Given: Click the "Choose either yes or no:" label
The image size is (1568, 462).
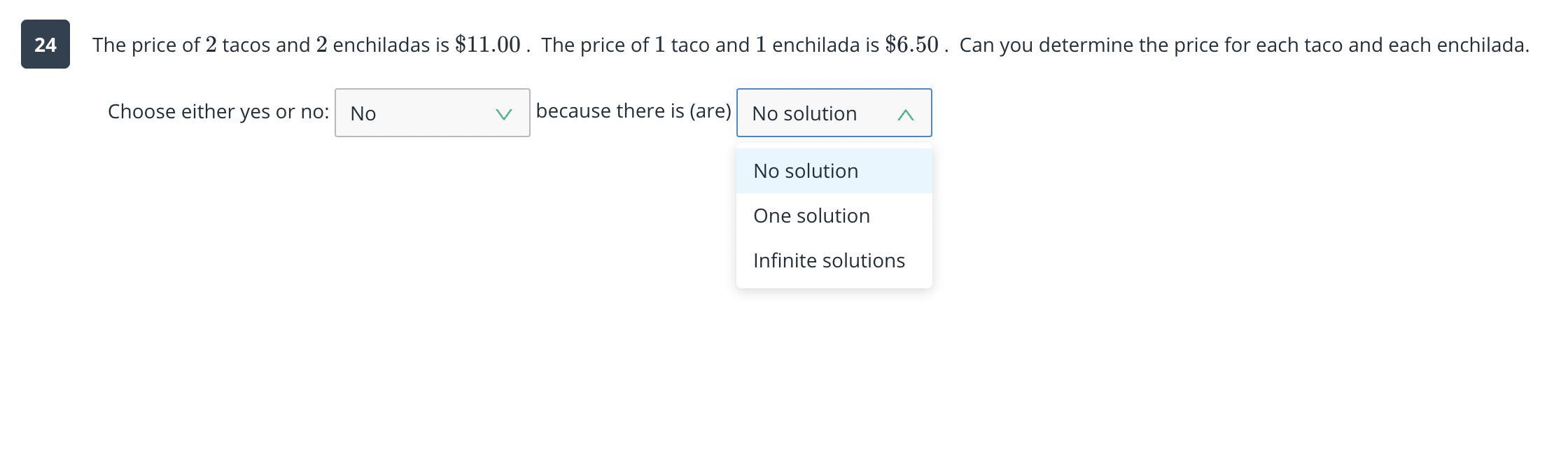Looking at the screenshot, I should (218, 111).
